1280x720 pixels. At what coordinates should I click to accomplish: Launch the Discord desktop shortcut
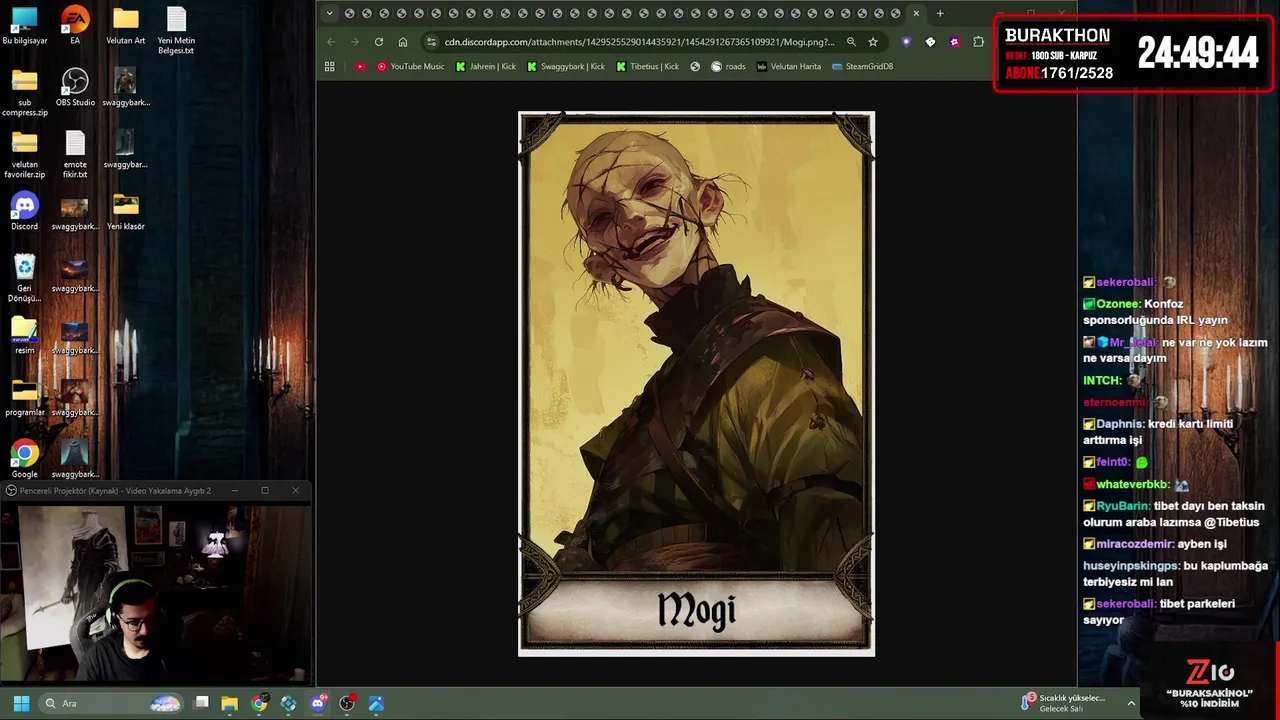(x=25, y=212)
